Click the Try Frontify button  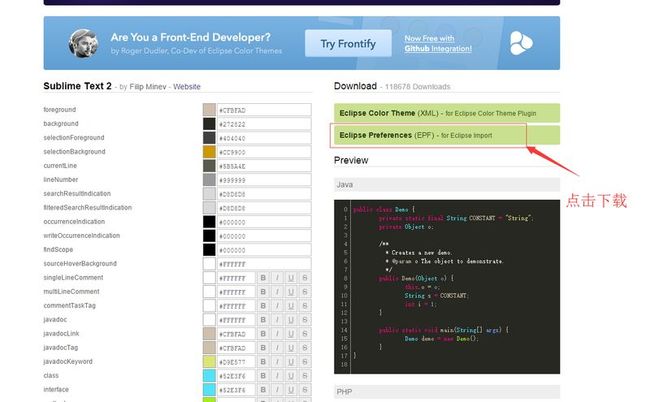pyautogui.click(x=348, y=43)
